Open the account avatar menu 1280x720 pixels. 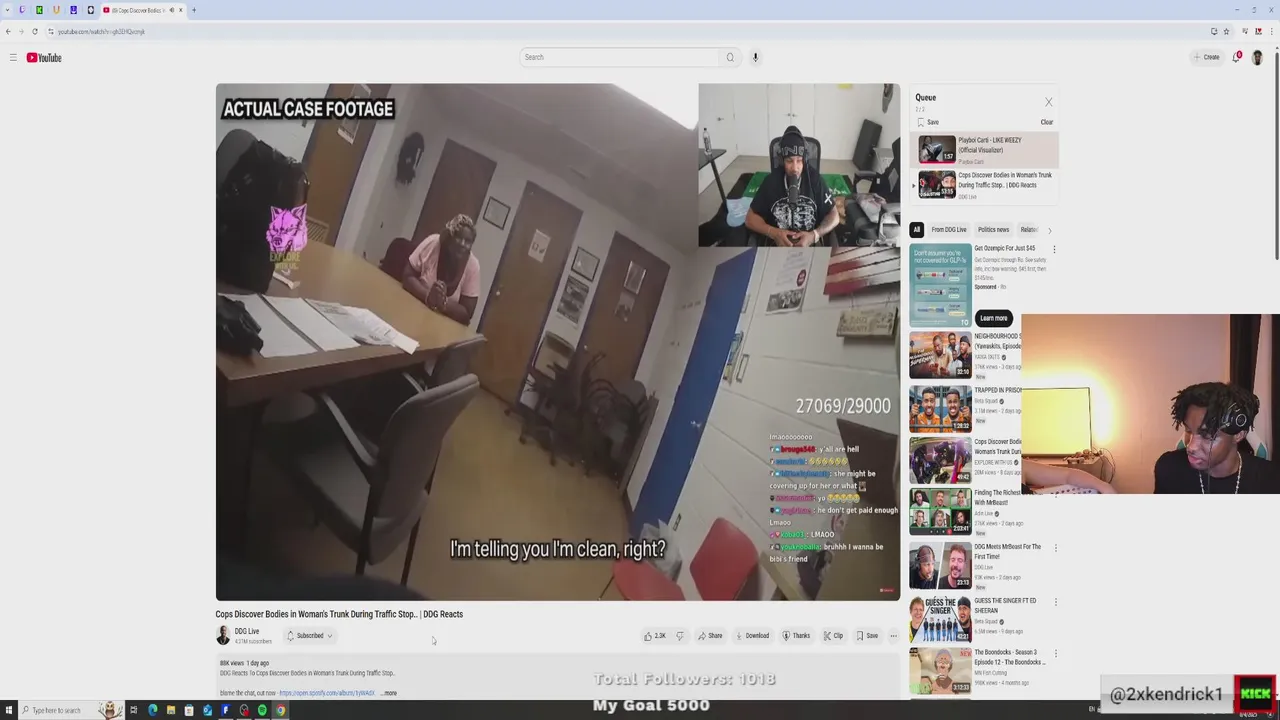coord(1257,57)
